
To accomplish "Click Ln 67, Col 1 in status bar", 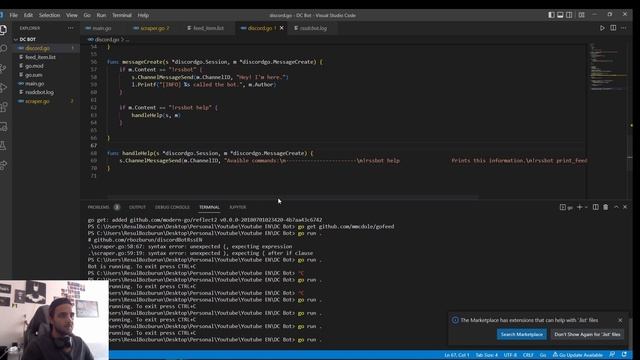I will pyautogui.click(x=456, y=355).
